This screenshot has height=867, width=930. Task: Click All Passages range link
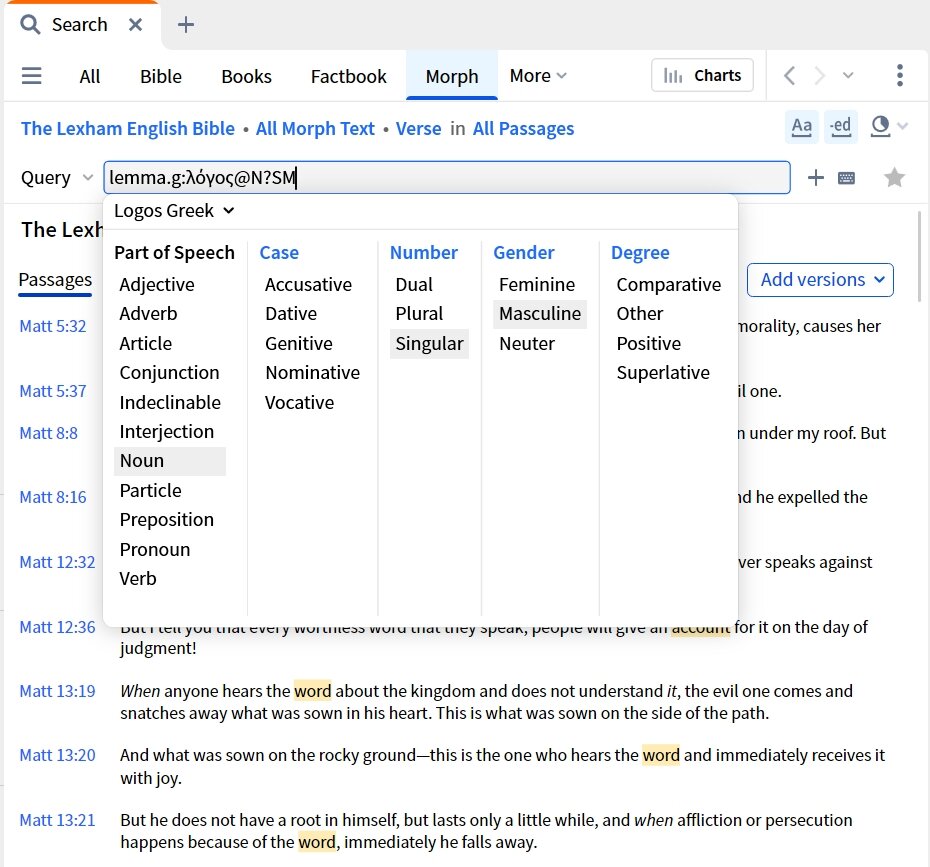pos(523,129)
